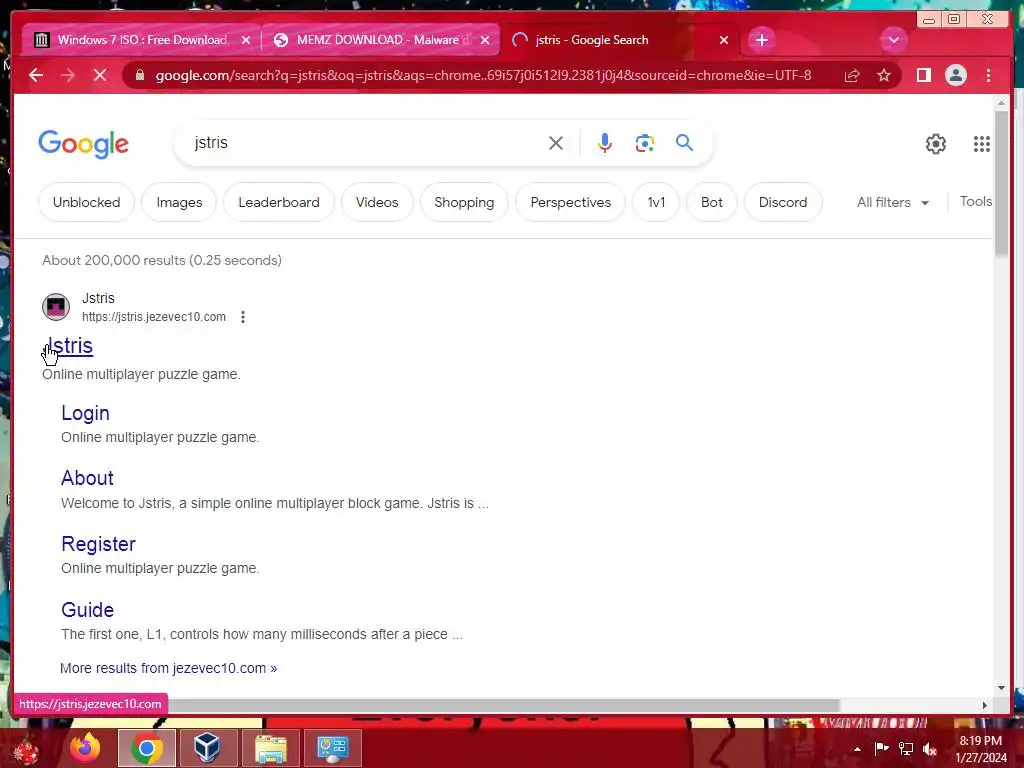The height and width of the screenshot is (768, 1024).
Task: Click the jstris.jezevec10.com URL text
Action: click(x=154, y=317)
